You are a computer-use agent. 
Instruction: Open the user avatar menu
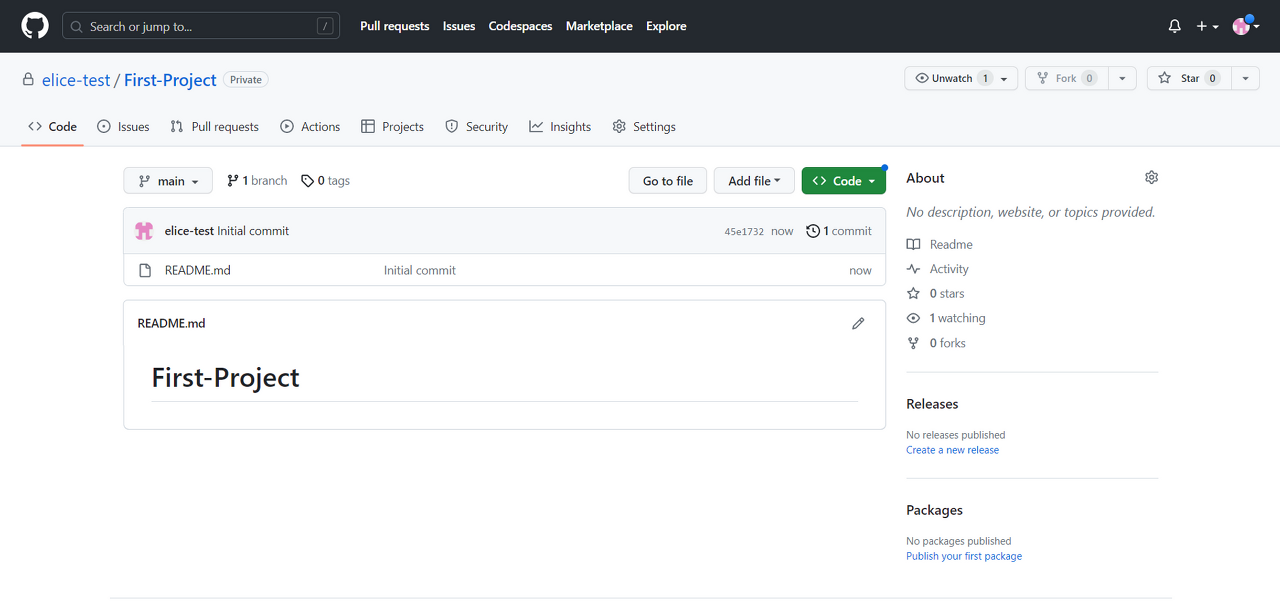(1245, 26)
